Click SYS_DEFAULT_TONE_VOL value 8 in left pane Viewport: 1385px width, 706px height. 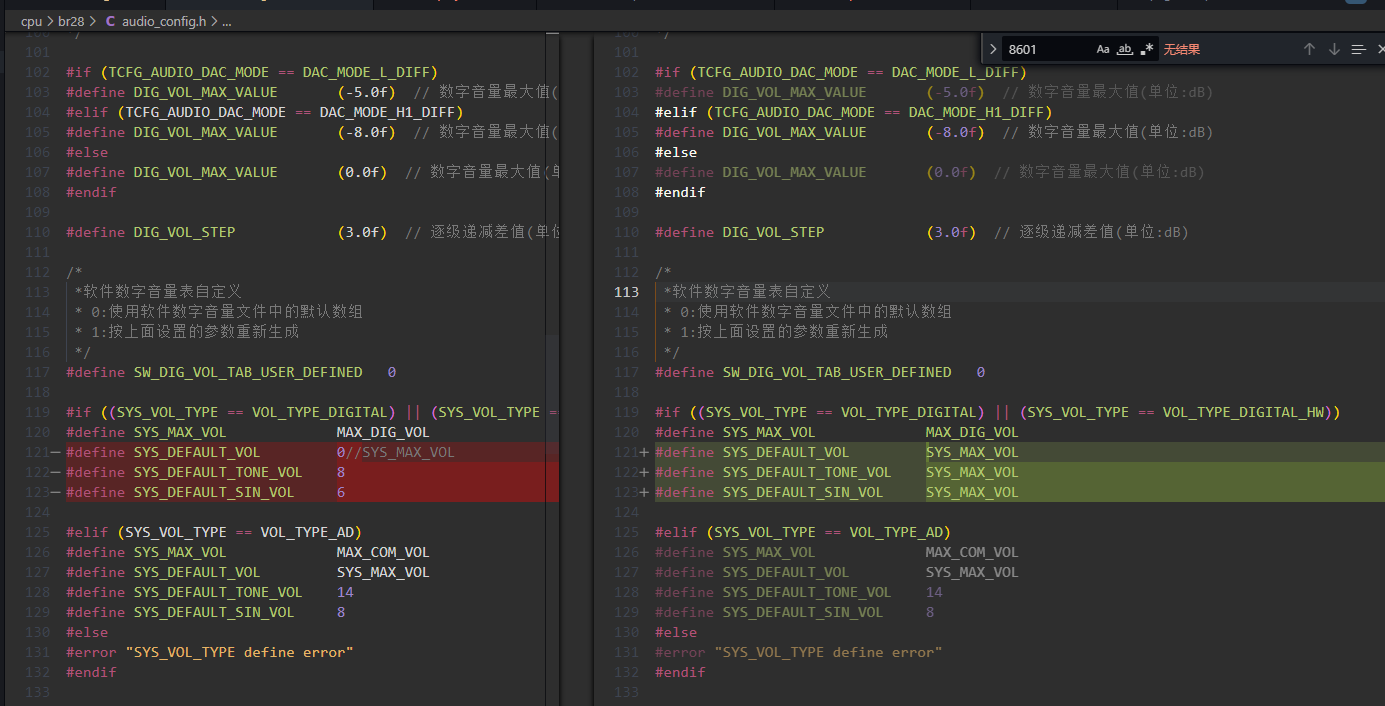click(341, 472)
